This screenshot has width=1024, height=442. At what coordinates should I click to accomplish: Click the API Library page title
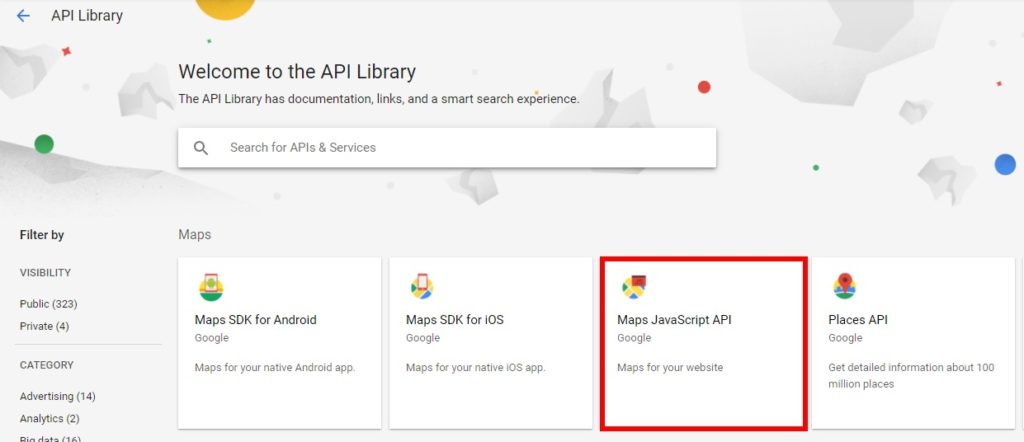87,16
